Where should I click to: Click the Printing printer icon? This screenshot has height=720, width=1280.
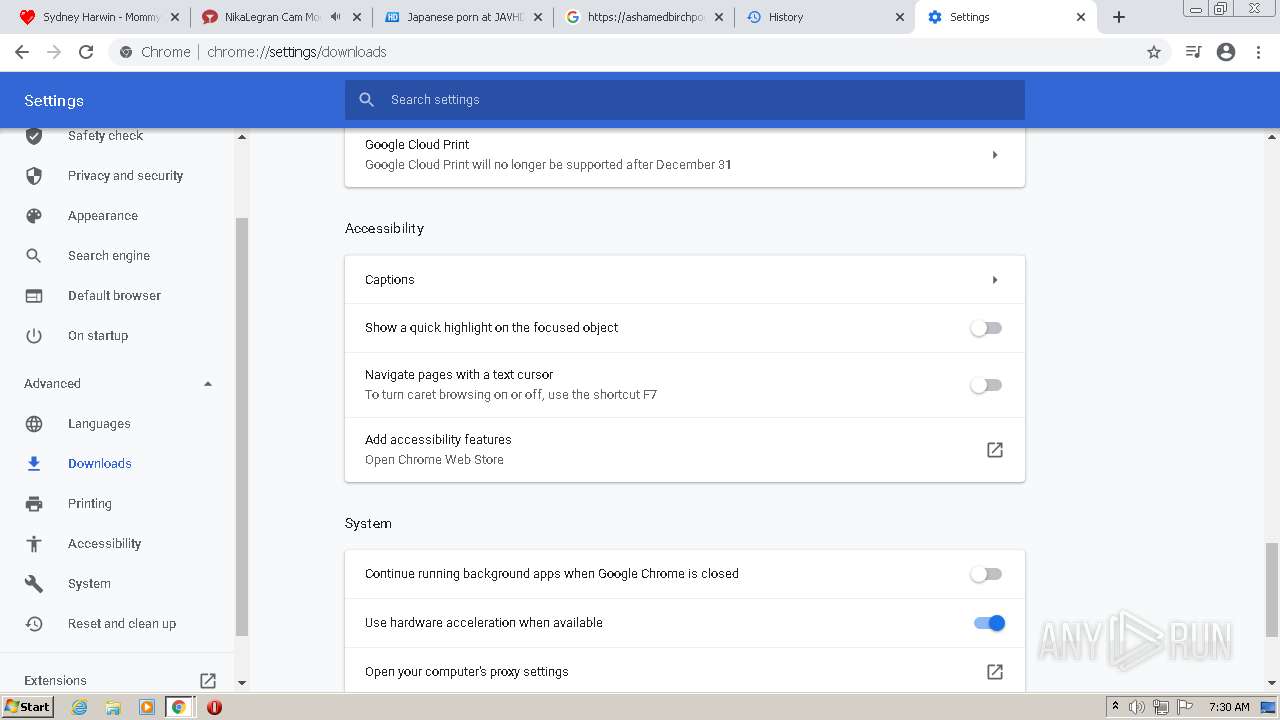point(34,504)
